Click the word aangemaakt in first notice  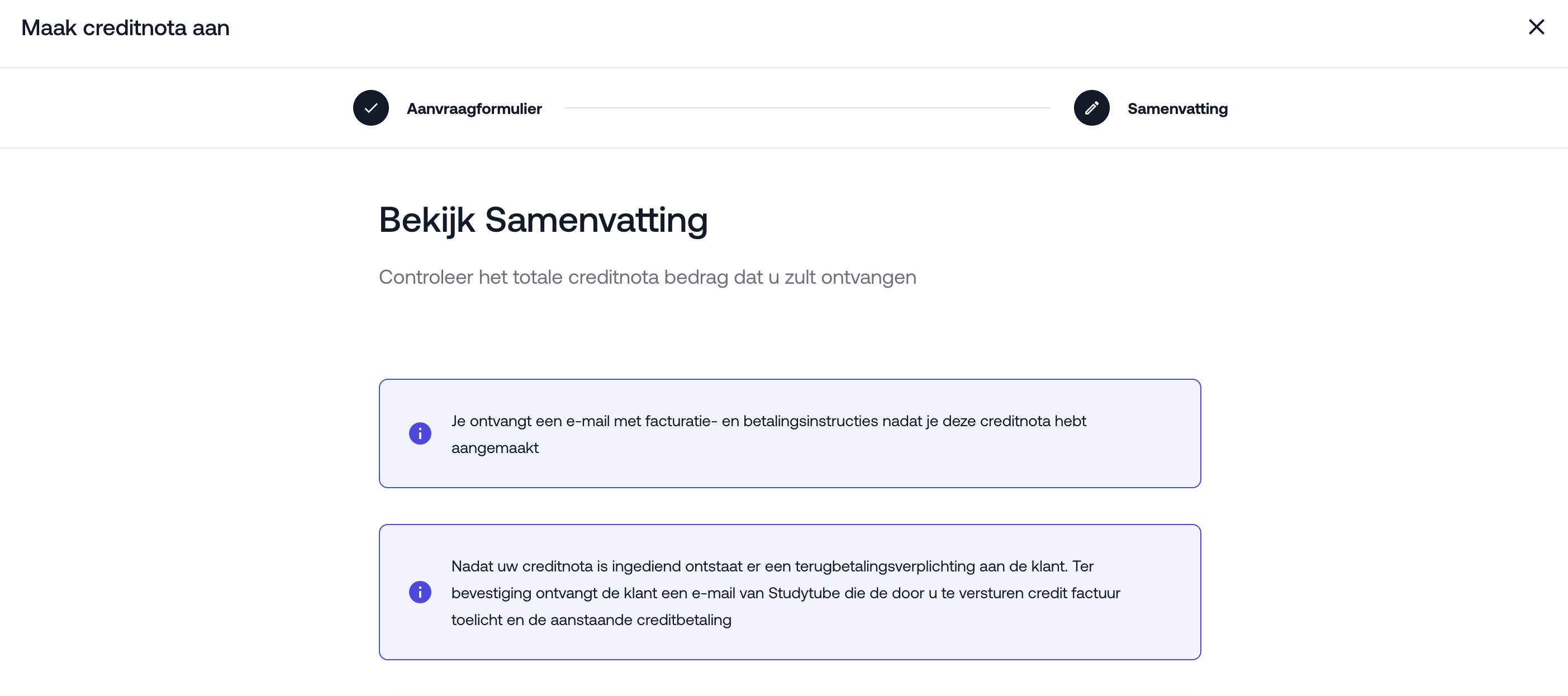click(494, 448)
